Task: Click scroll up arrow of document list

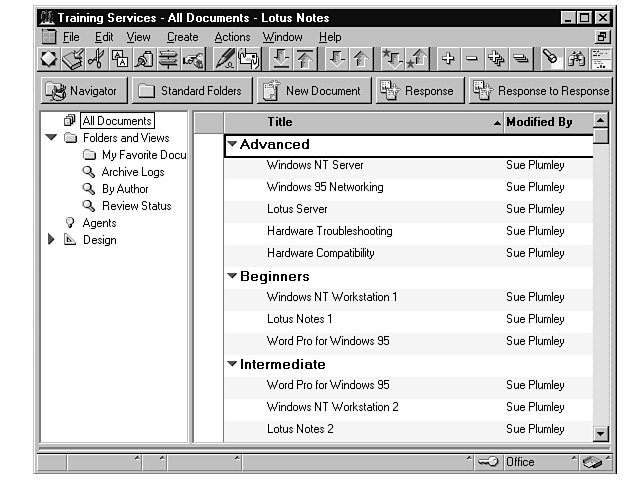Action: coord(601,120)
